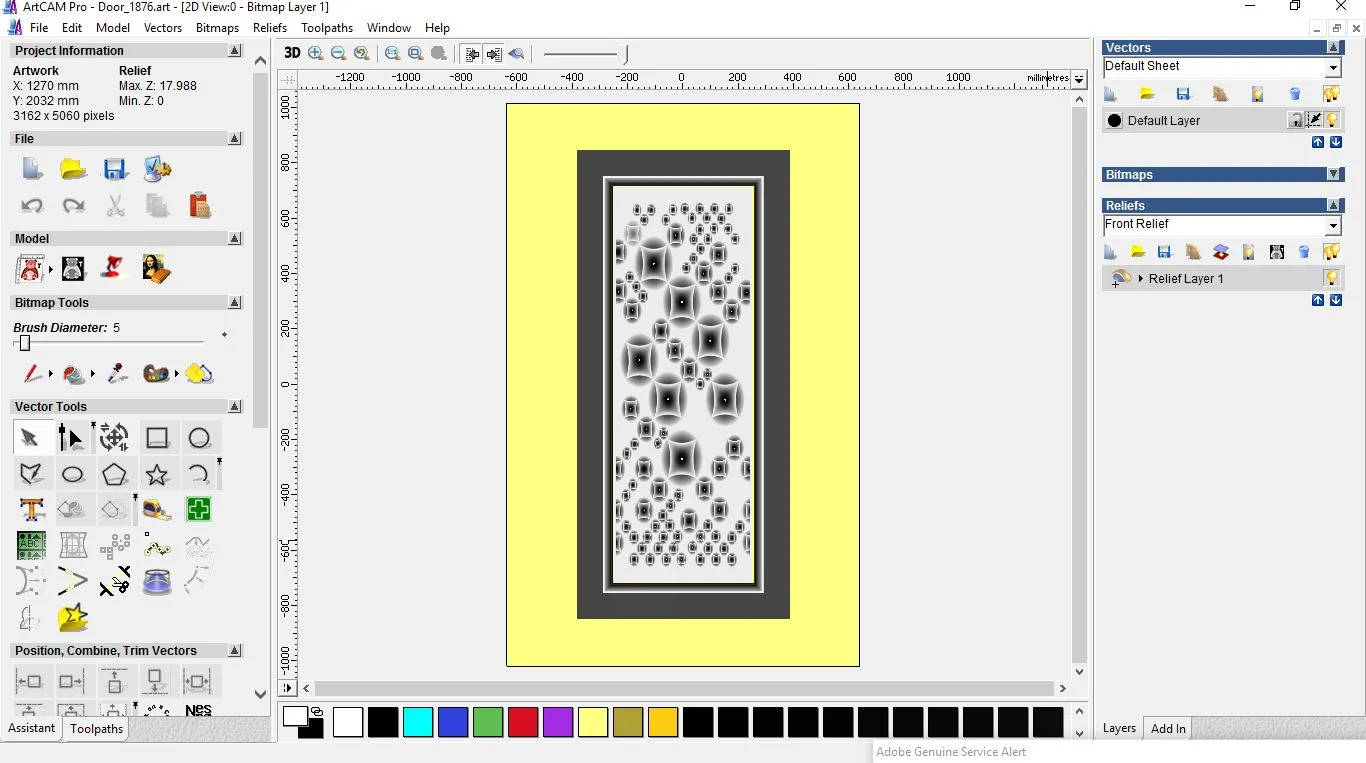1366x763 pixels.
Task: Select the Zoom In tool
Action: coord(315,53)
